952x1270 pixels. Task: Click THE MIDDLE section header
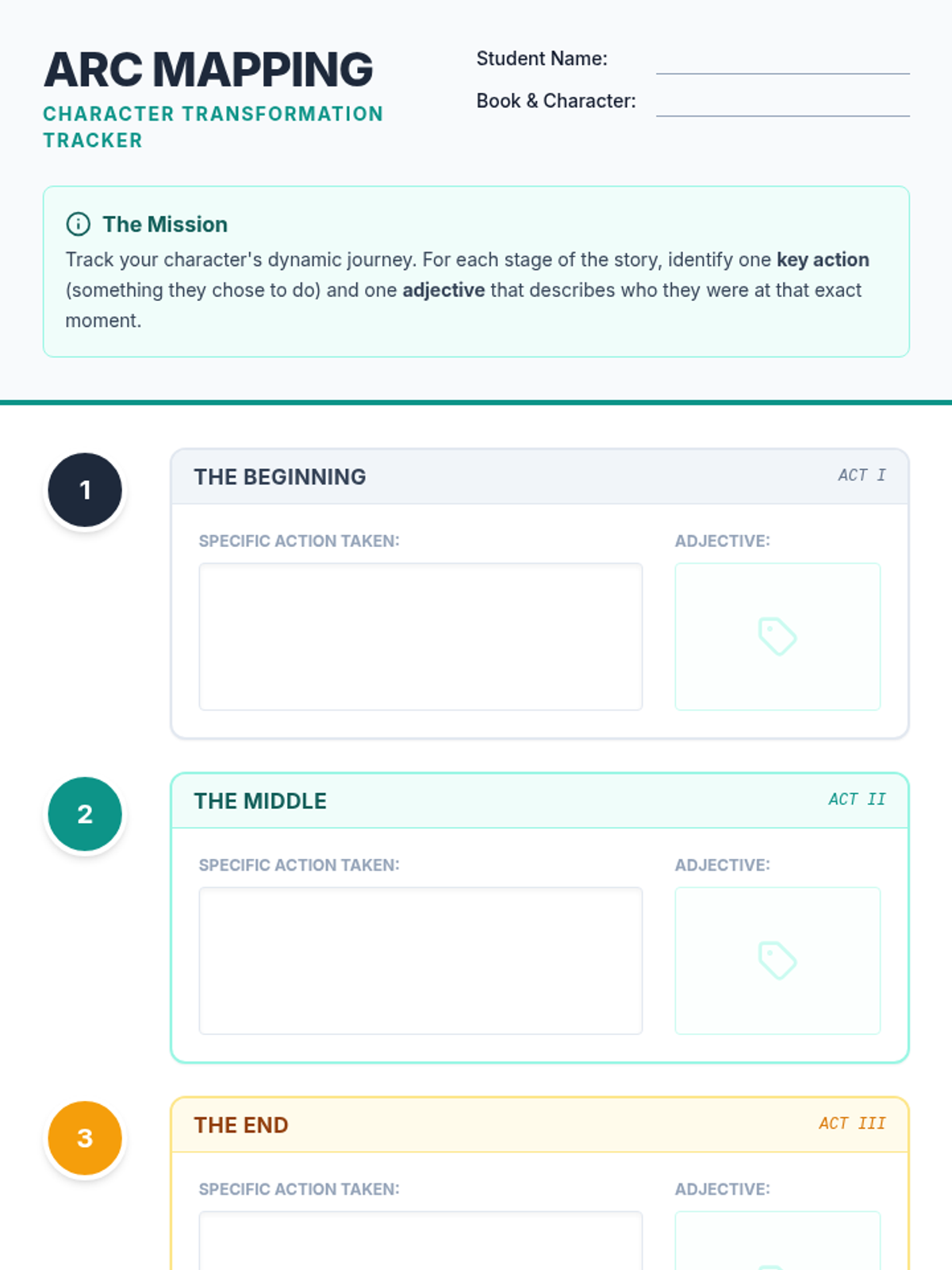pyautogui.click(x=260, y=801)
